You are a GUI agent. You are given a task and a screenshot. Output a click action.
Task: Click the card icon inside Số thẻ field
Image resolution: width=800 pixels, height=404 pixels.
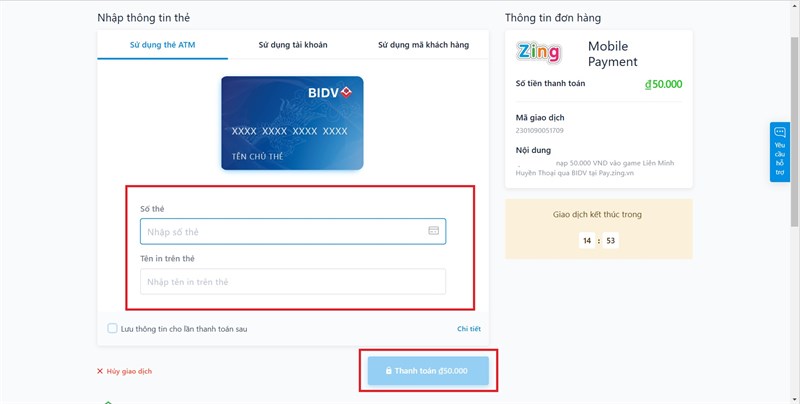click(x=433, y=231)
